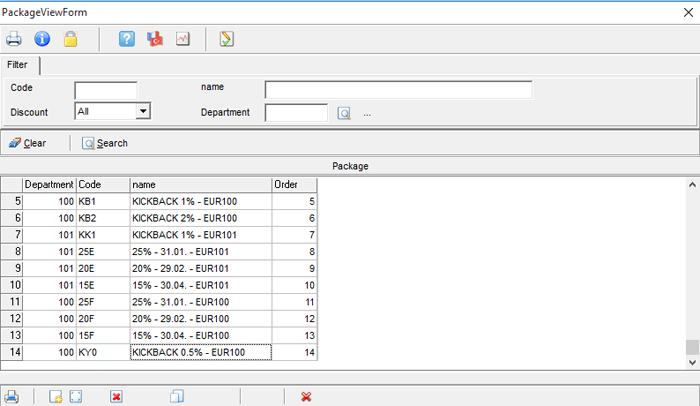Focus the Code input field

pos(106,90)
